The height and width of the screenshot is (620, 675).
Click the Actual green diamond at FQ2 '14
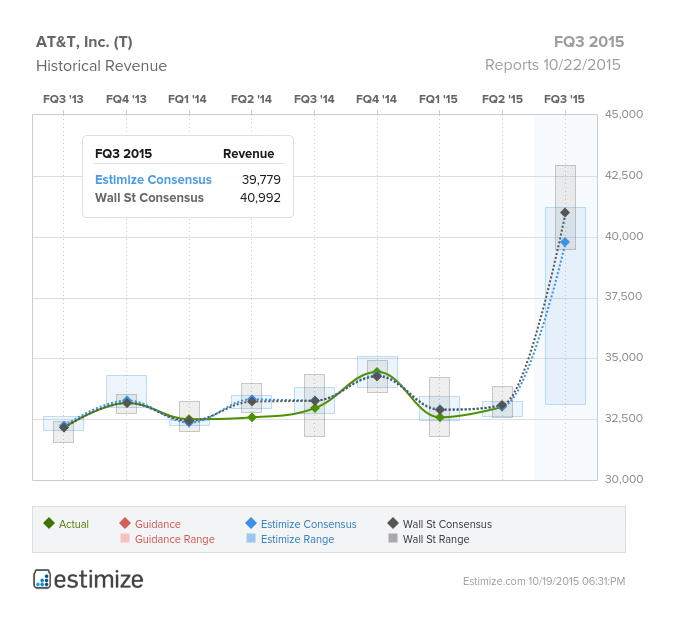pos(252,418)
